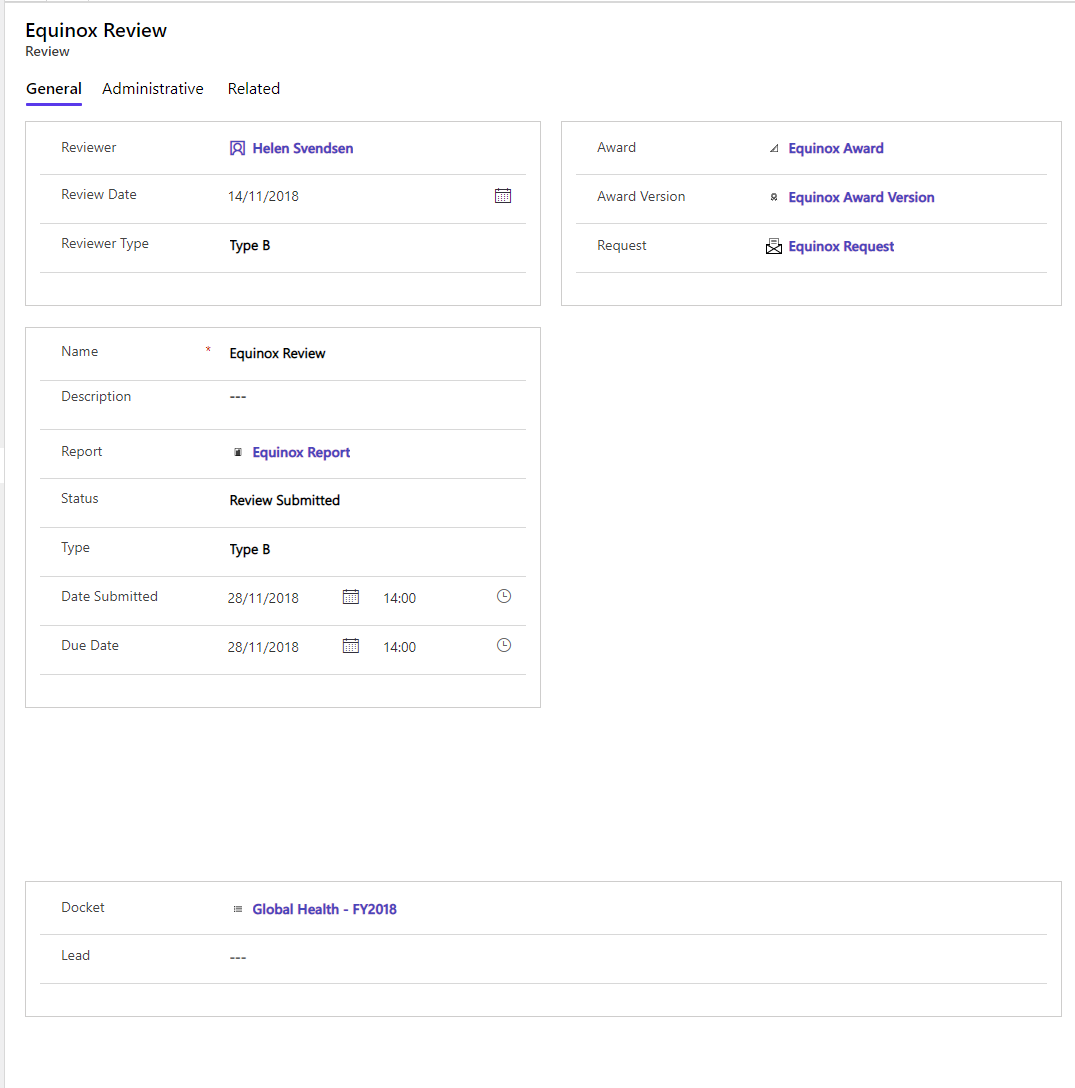Switch to the Administrative tab

click(153, 89)
